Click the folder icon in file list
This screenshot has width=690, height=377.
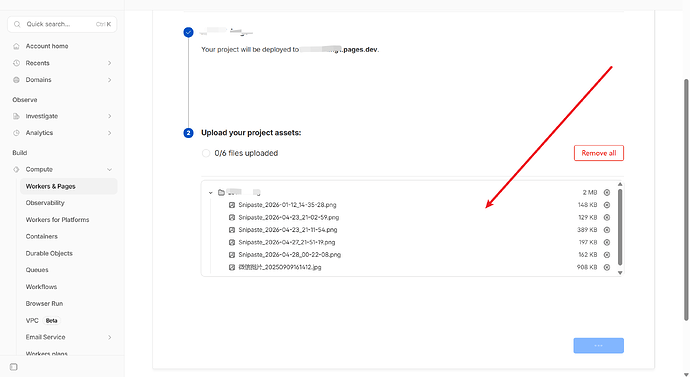pos(221,192)
